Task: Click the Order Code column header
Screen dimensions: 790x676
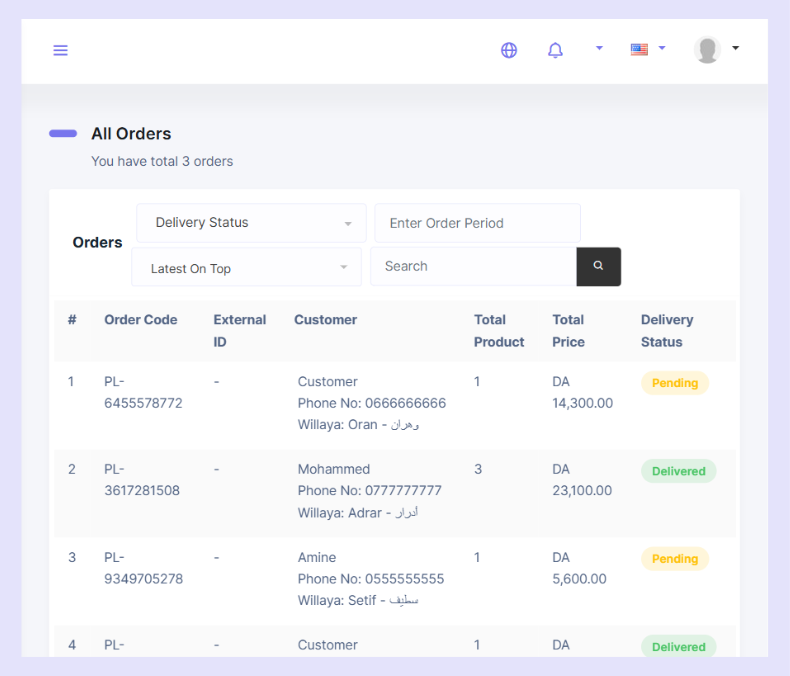Action: 141,320
